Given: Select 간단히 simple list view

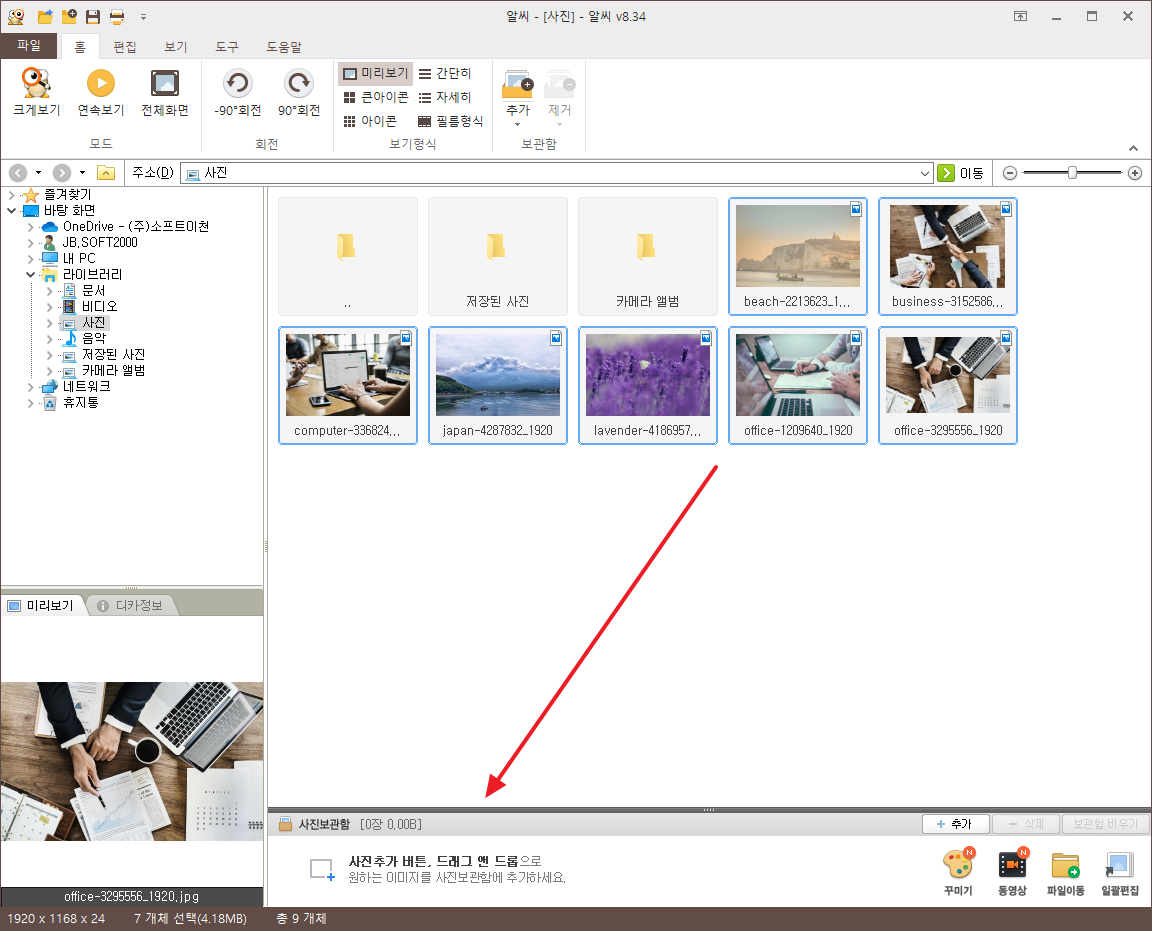Looking at the screenshot, I should pos(445,73).
